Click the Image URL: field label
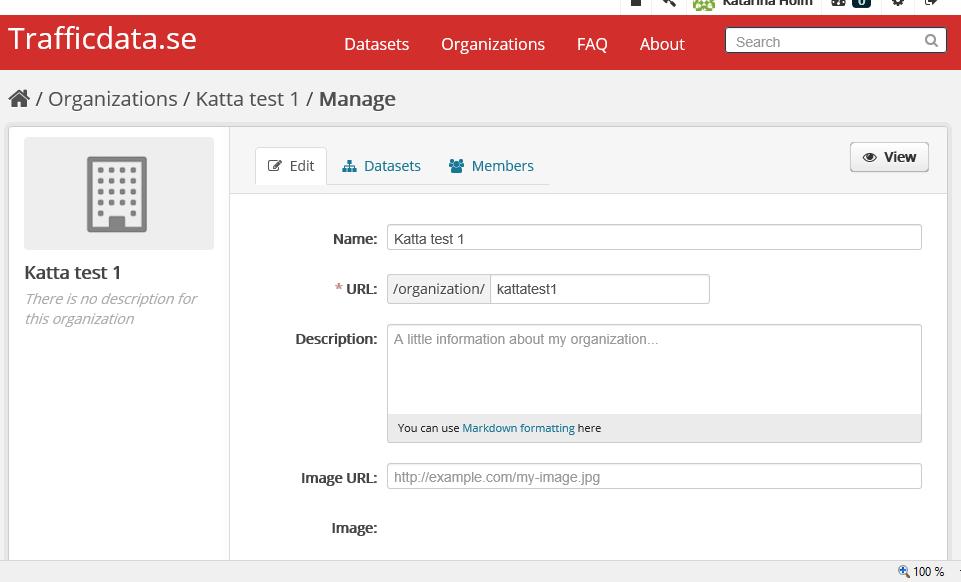The width and height of the screenshot is (961, 582). (x=339, y=478)
